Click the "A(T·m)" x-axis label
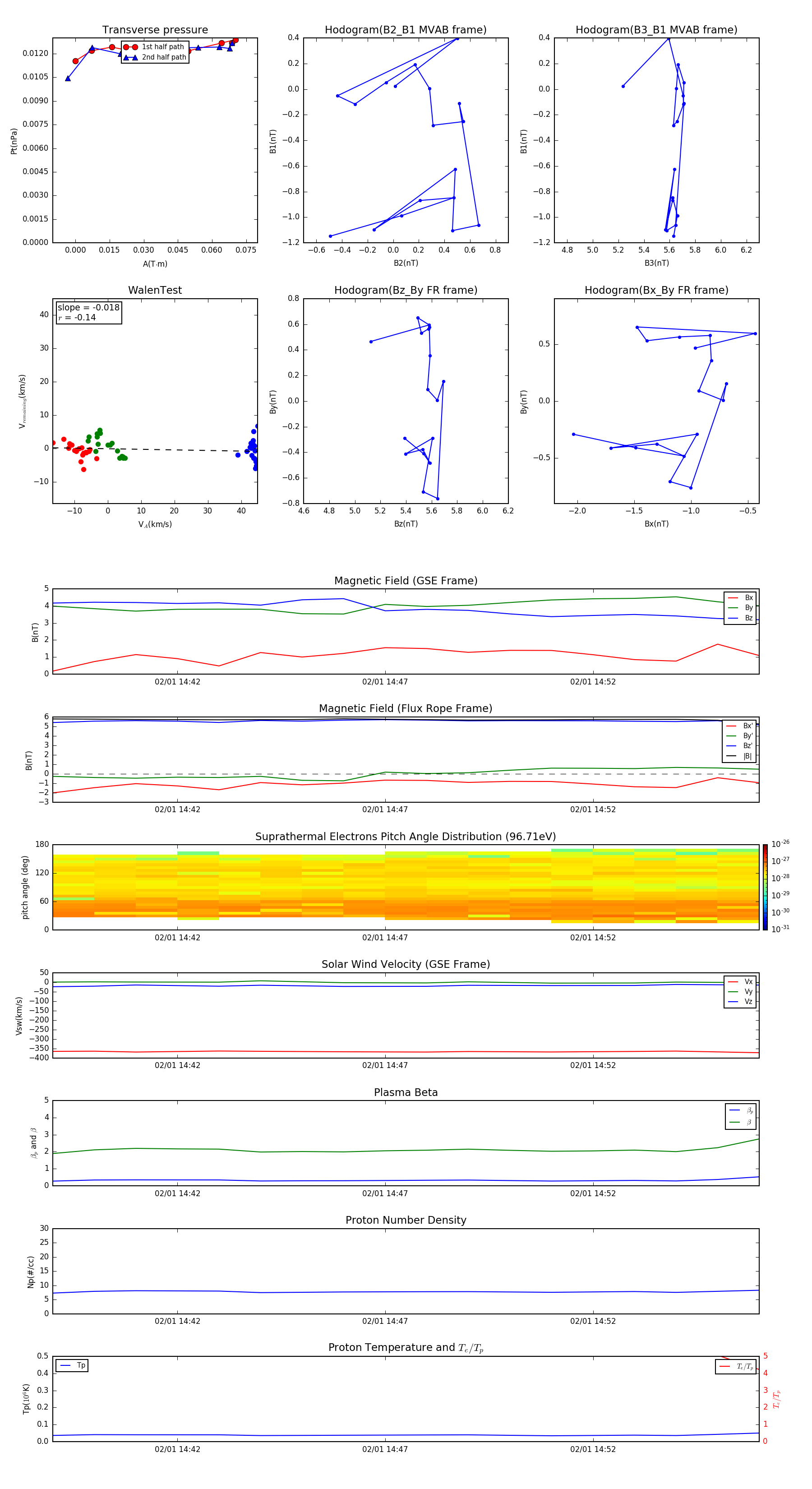812x1489 pixels. click(x=155, y=264)
